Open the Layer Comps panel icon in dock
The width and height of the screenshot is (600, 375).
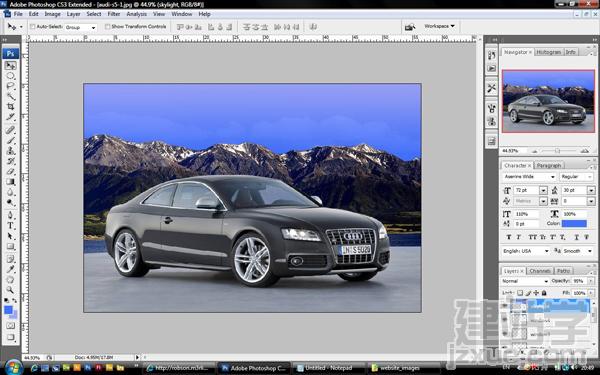[x=491, y=141]
